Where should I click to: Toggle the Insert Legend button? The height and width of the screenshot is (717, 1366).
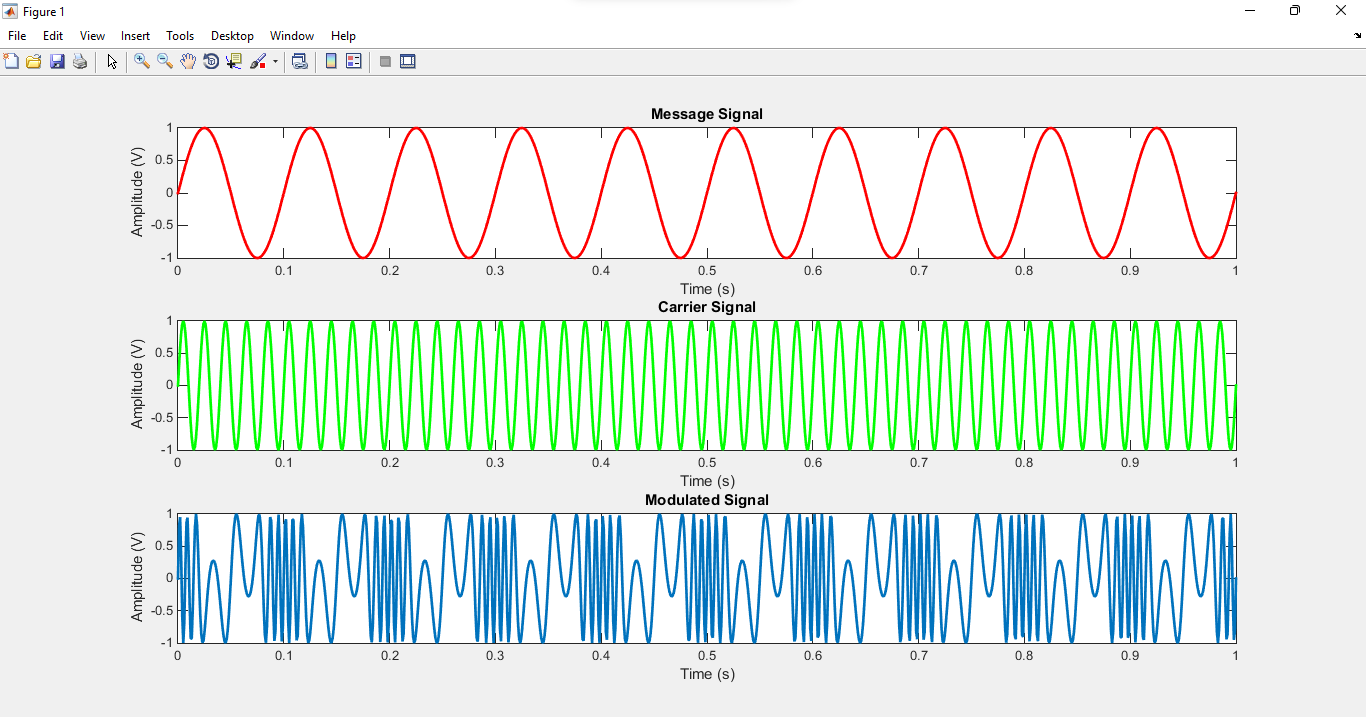[353, 62]
